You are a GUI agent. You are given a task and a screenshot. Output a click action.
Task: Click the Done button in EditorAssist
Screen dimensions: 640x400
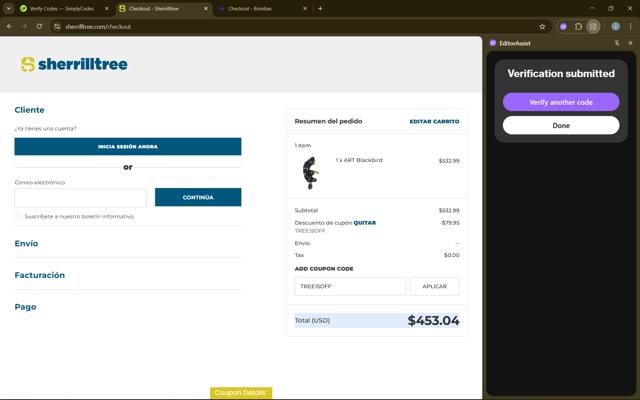(561, 125)
